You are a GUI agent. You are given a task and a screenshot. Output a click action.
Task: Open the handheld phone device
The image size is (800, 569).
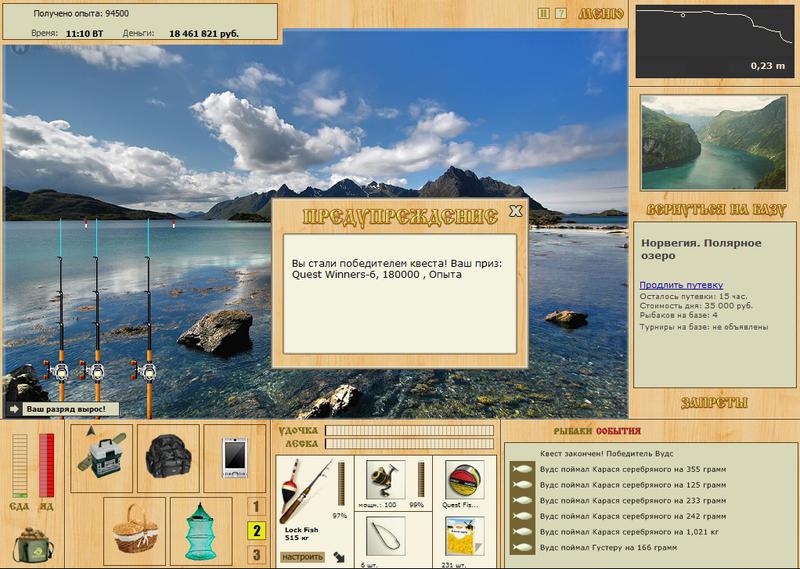[235, 458]
